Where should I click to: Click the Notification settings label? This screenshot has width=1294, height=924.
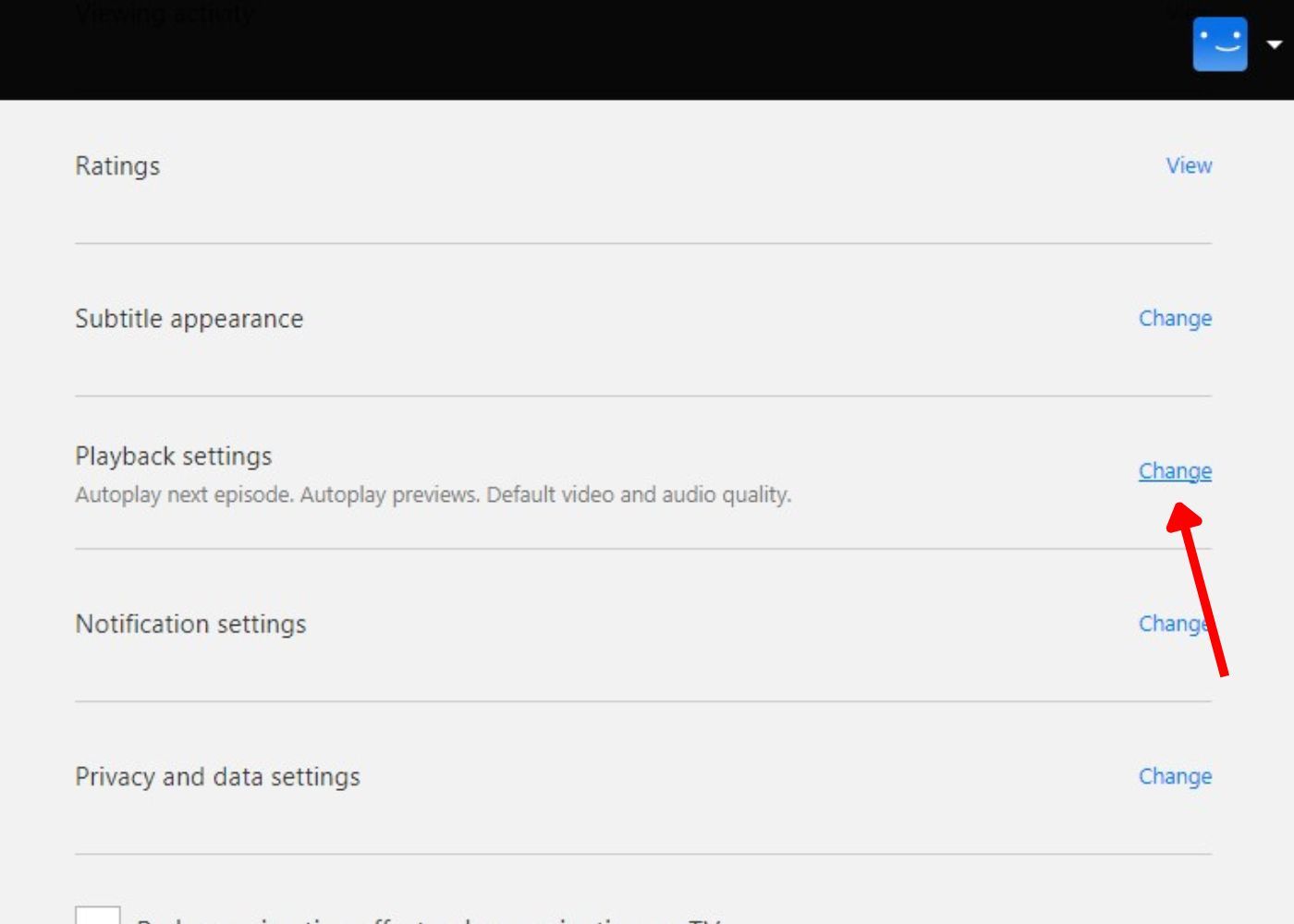pyautogui.click(x=191, y=624)
